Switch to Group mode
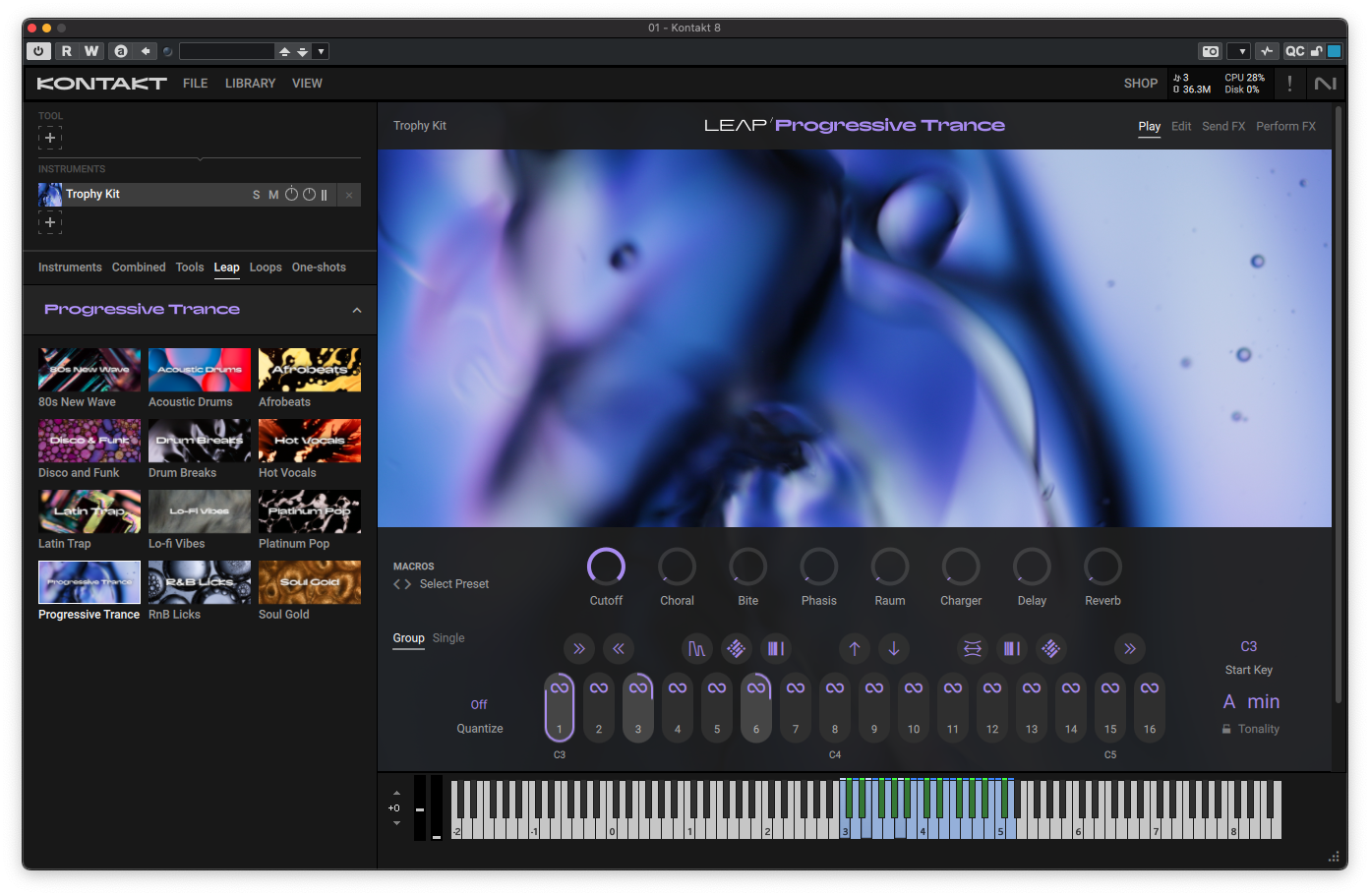This screenshot has width=1370, height=896. pyautogui.click(x=408, y=638)
